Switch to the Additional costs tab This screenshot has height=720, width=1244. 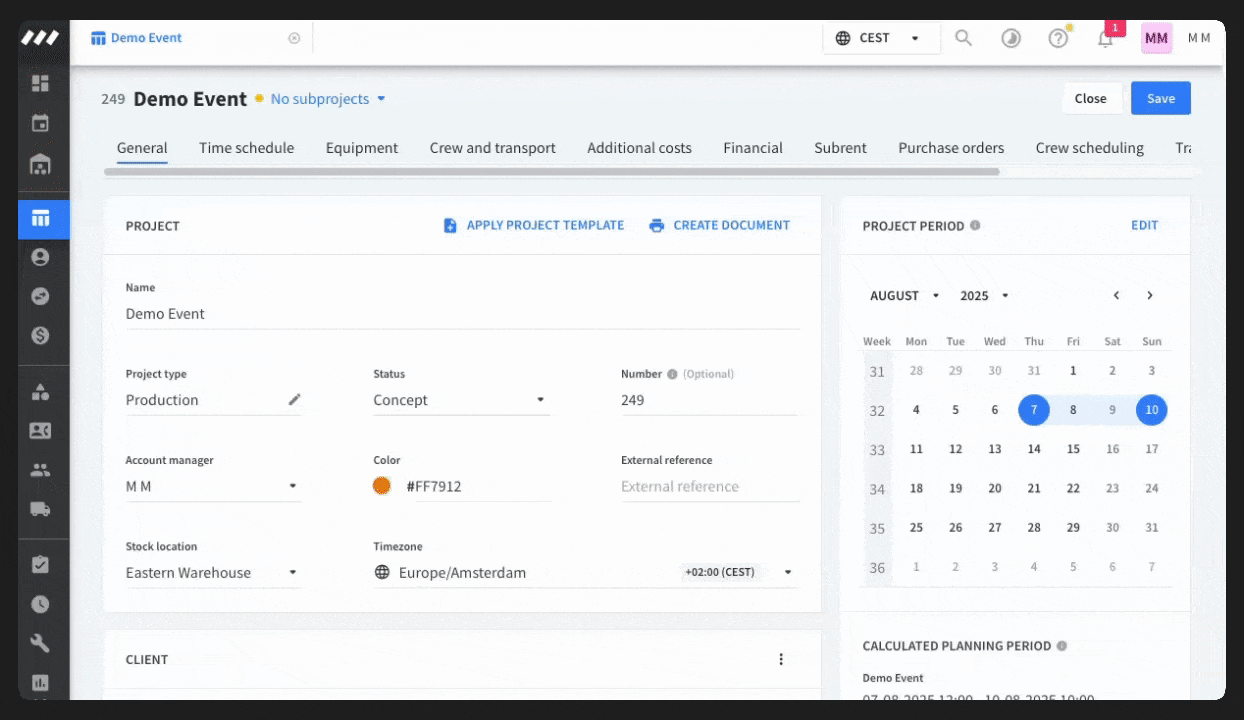pyautogui.click(x=639, y=148)
